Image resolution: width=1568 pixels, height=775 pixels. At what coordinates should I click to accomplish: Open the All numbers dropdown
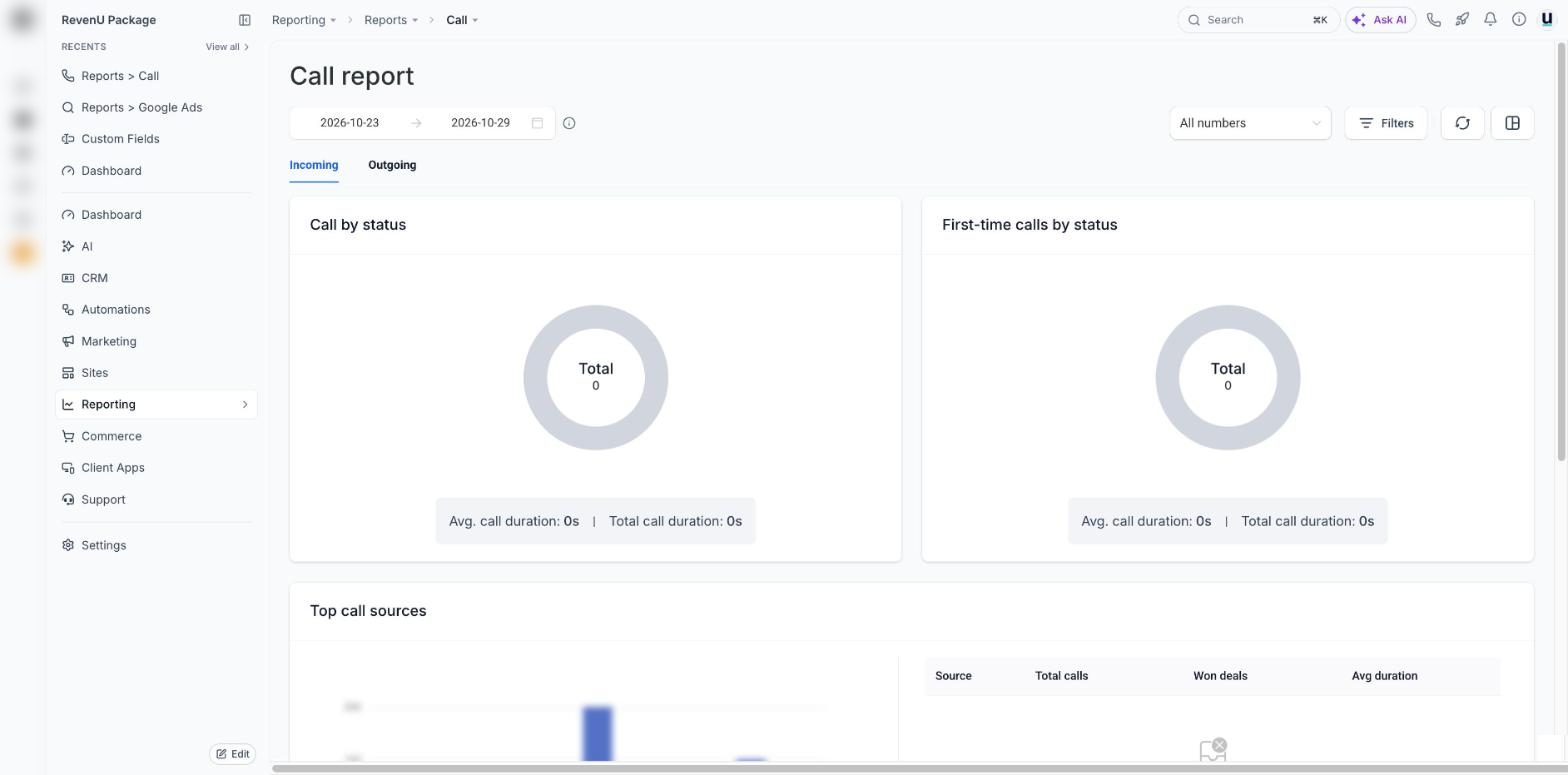coord(1250,123)
